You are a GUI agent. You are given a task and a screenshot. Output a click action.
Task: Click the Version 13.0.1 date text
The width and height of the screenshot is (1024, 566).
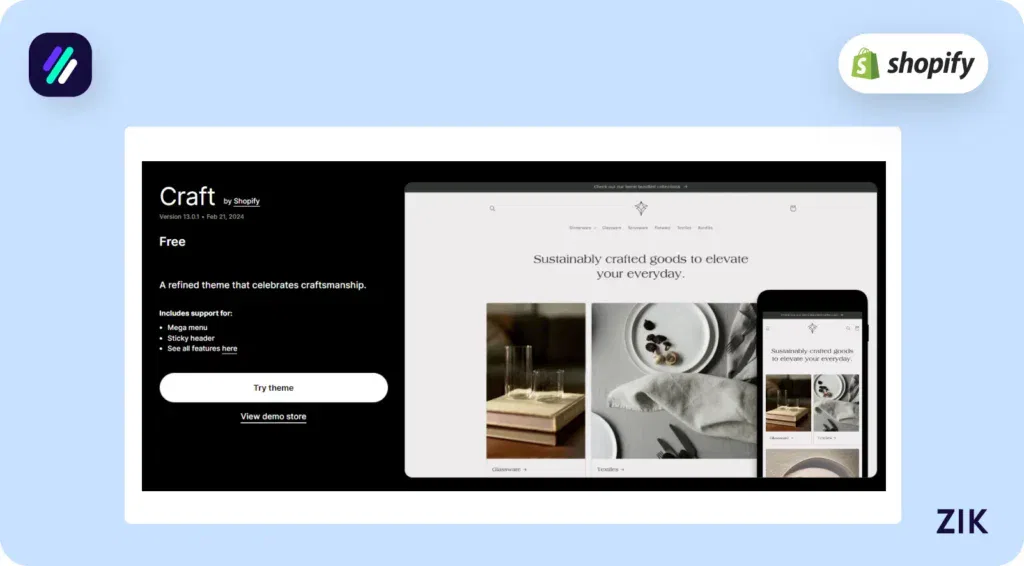202,217
